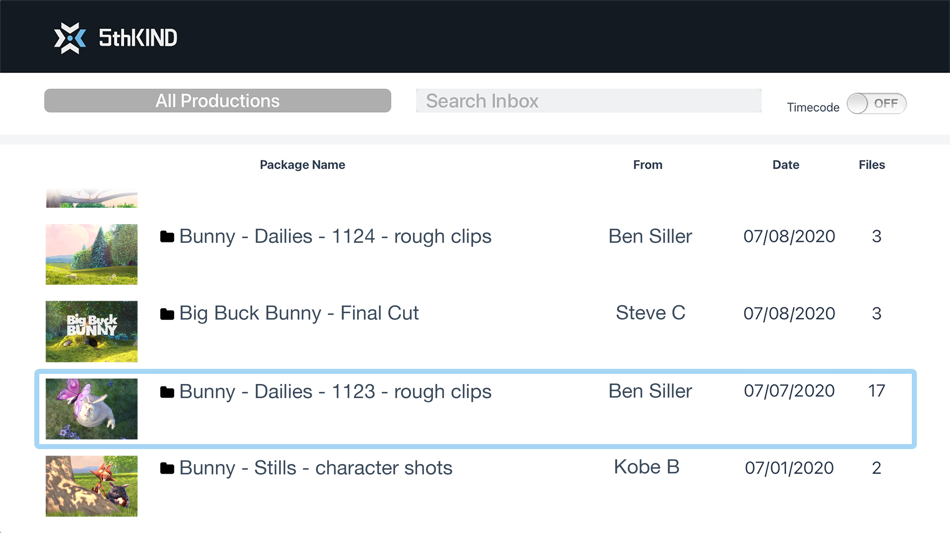Click the 5thKIND logo icon

[70, 38]
